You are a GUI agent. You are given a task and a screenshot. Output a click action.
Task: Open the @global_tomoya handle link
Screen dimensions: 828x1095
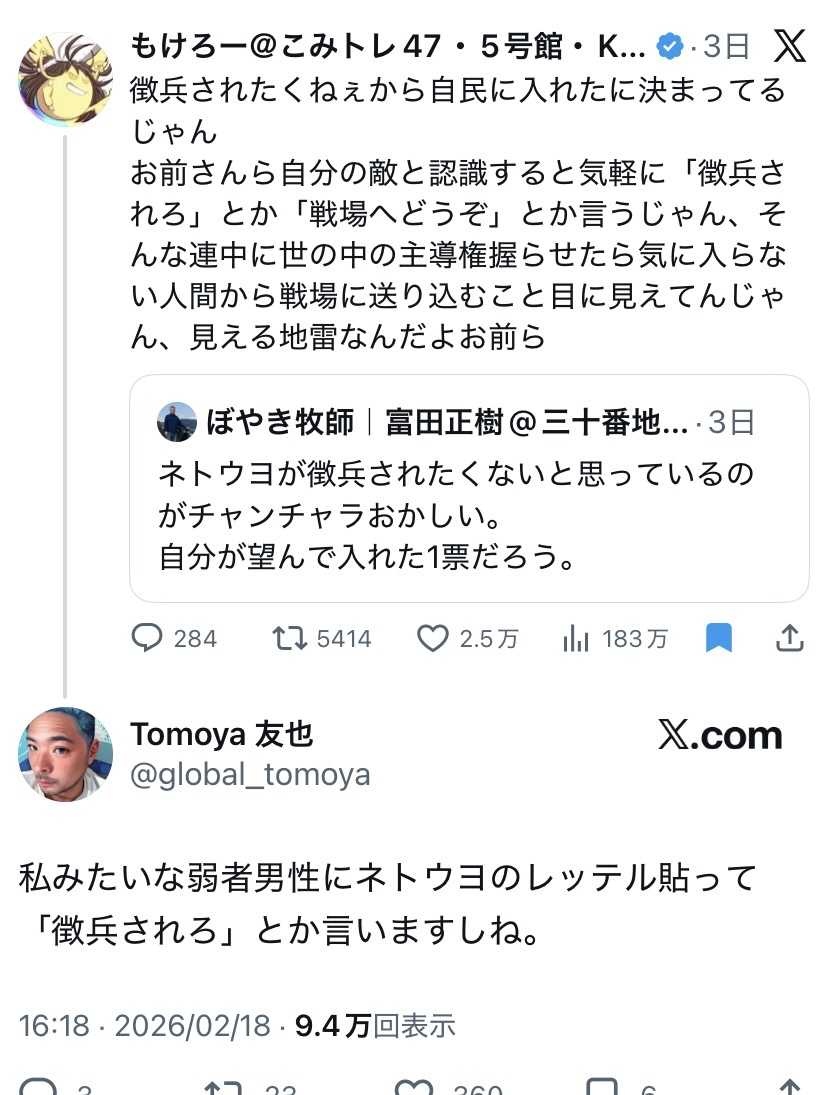click(250, 774)
